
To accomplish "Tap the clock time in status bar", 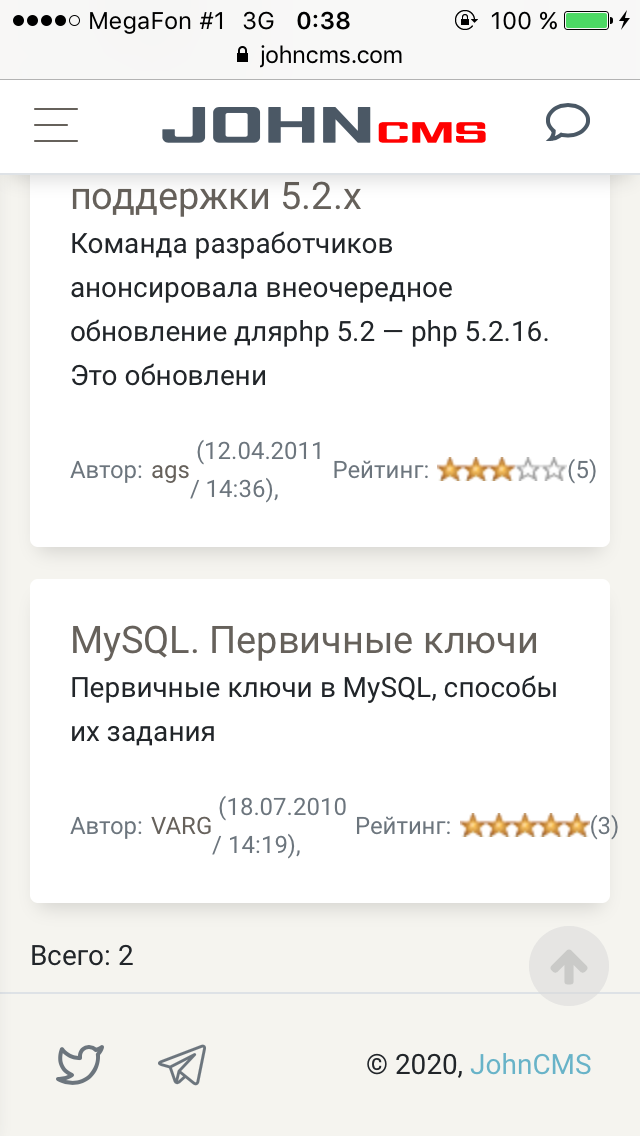I will pos(323,20).
